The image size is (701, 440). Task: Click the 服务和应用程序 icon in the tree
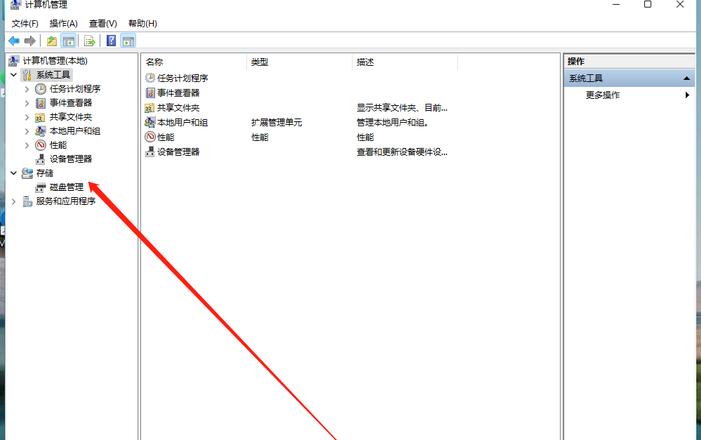[27, 201]
